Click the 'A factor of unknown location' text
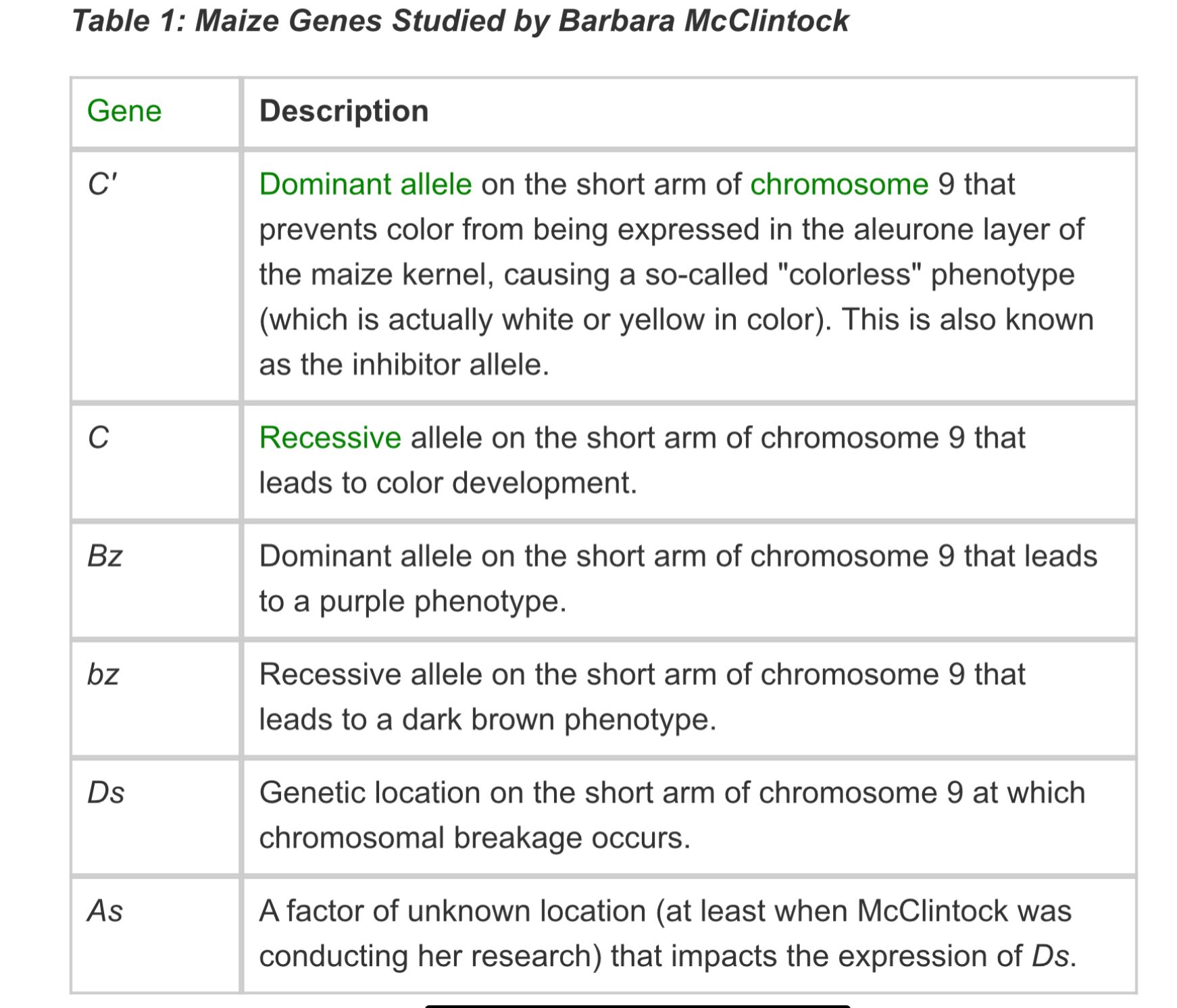Image resolution: width=1177 pixels, height=1008 pixels. point(453,911)
